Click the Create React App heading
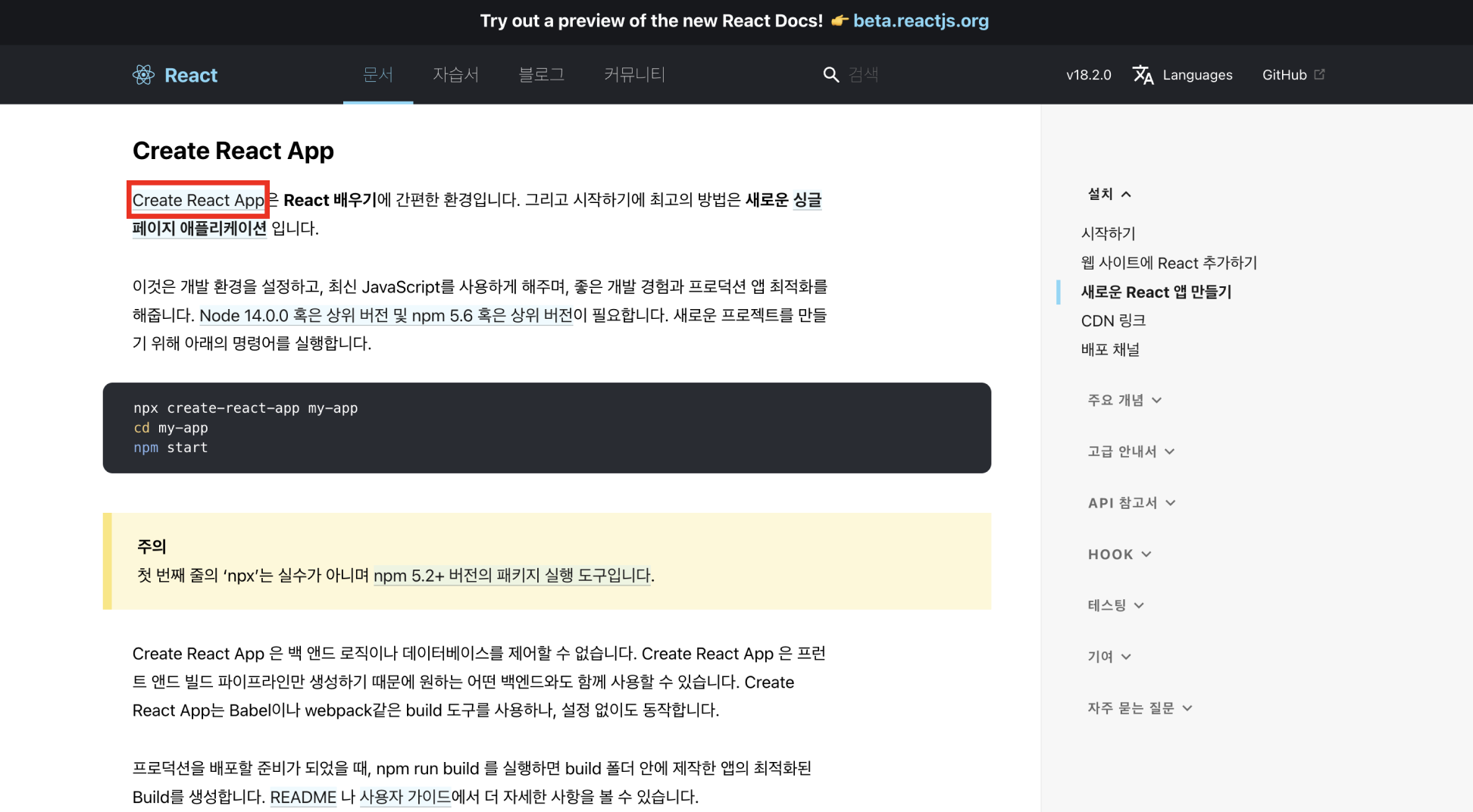The image size is (1473, 812). pos(233,151)
